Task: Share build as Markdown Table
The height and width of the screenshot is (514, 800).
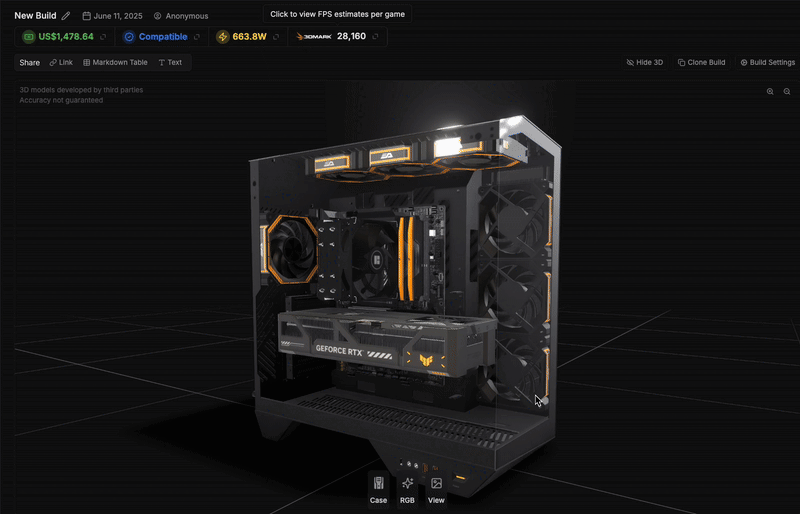Action: tap(115, 62)
